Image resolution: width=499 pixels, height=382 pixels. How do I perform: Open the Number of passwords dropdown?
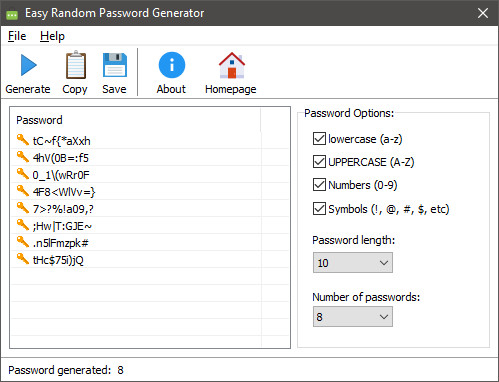pyautogui.click(x=353, y=317)
